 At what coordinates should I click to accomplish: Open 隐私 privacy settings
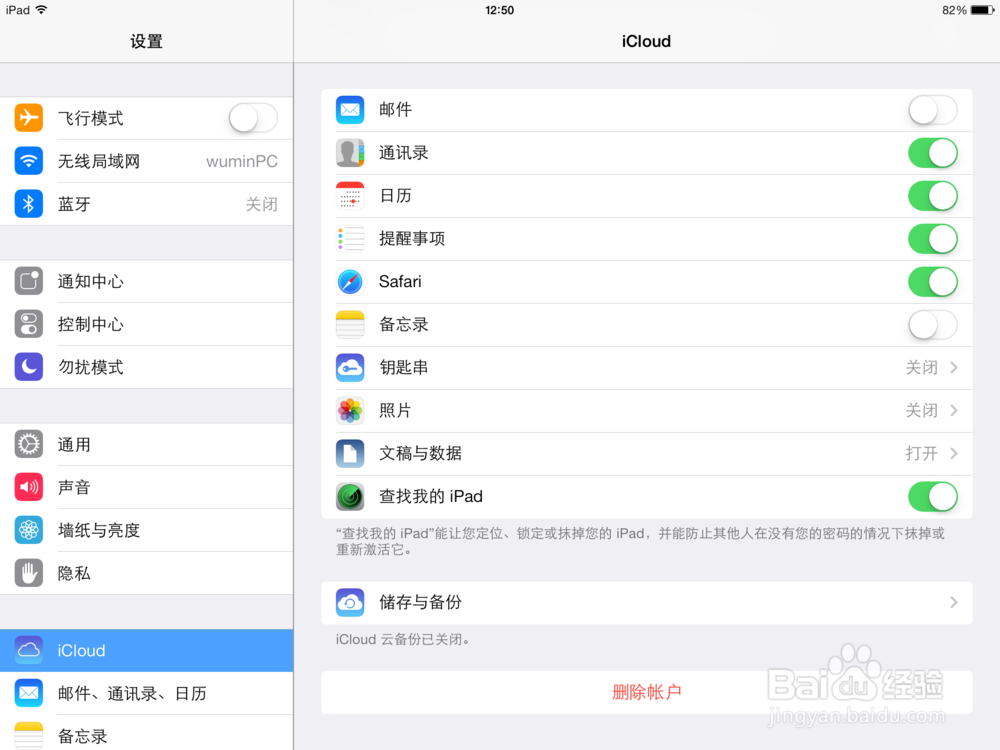[146, 572]
